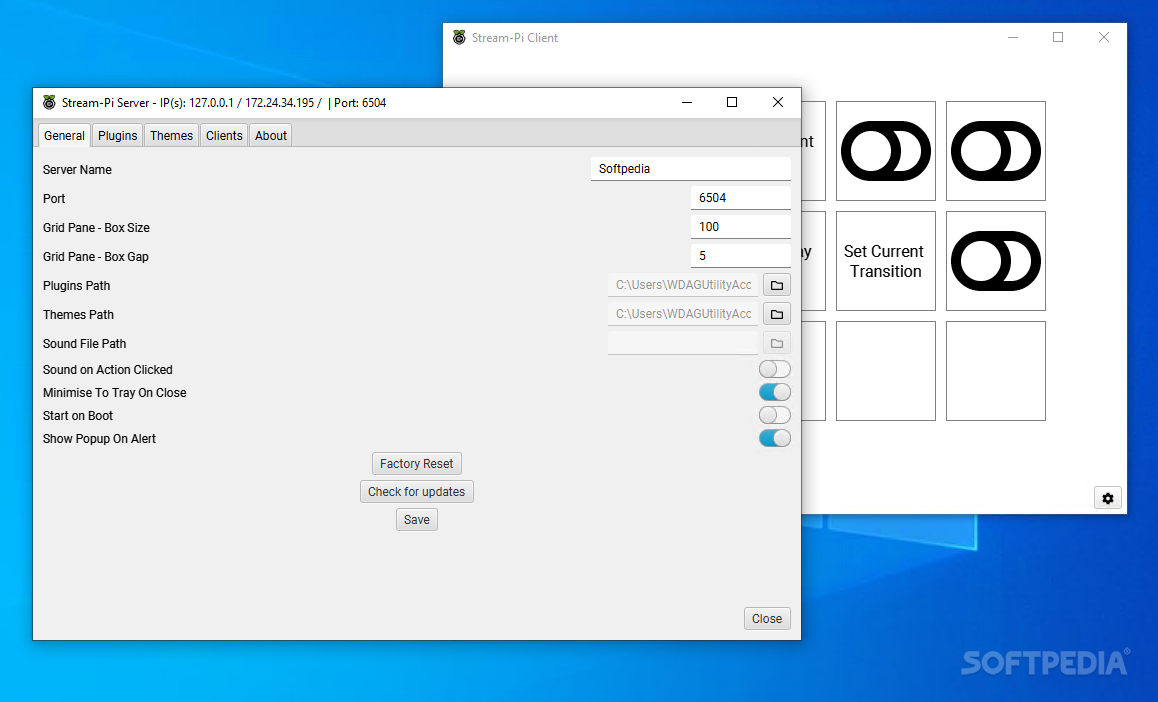
Task: Click the 'Show Popup On Alert' label
Action: tap(99, 438)
